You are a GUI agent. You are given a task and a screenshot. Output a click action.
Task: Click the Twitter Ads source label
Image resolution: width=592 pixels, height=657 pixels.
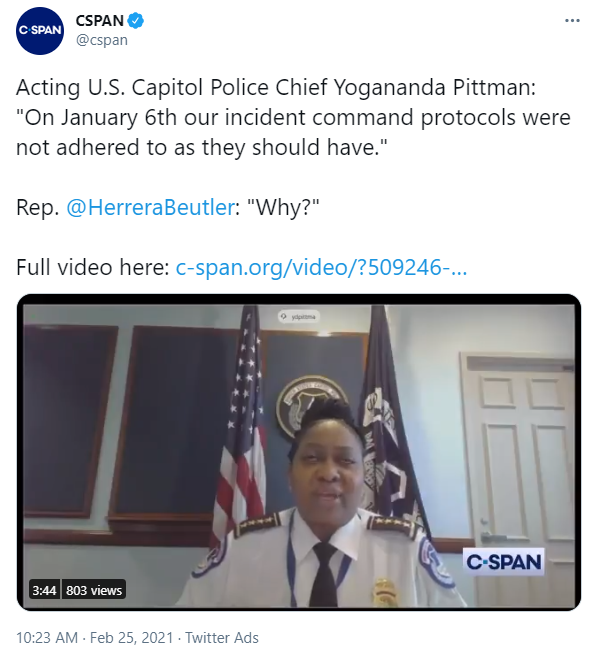222,638
